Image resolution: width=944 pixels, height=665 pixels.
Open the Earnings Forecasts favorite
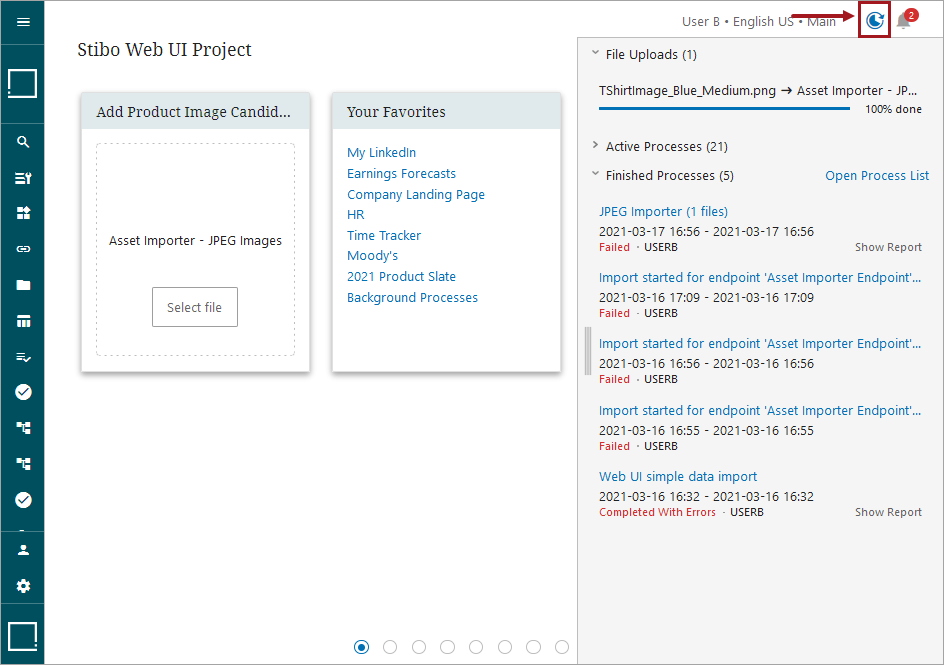pos(401,174)
